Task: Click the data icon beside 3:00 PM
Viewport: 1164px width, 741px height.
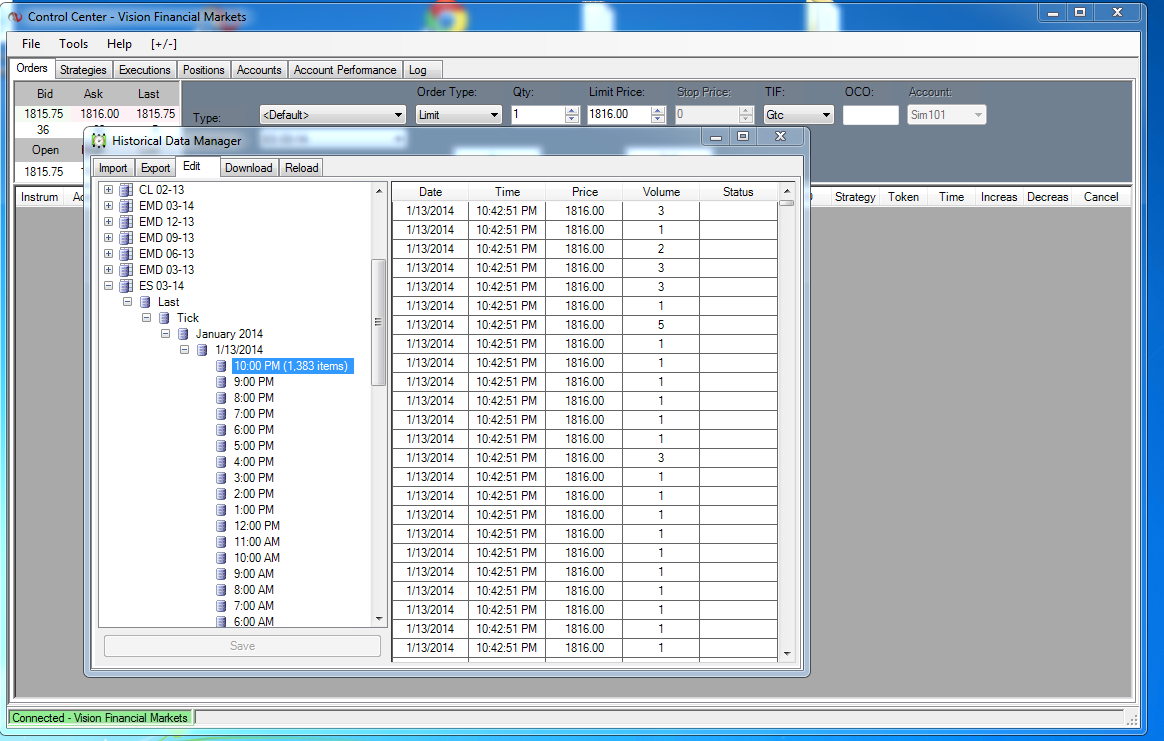Action: [221, 477]
